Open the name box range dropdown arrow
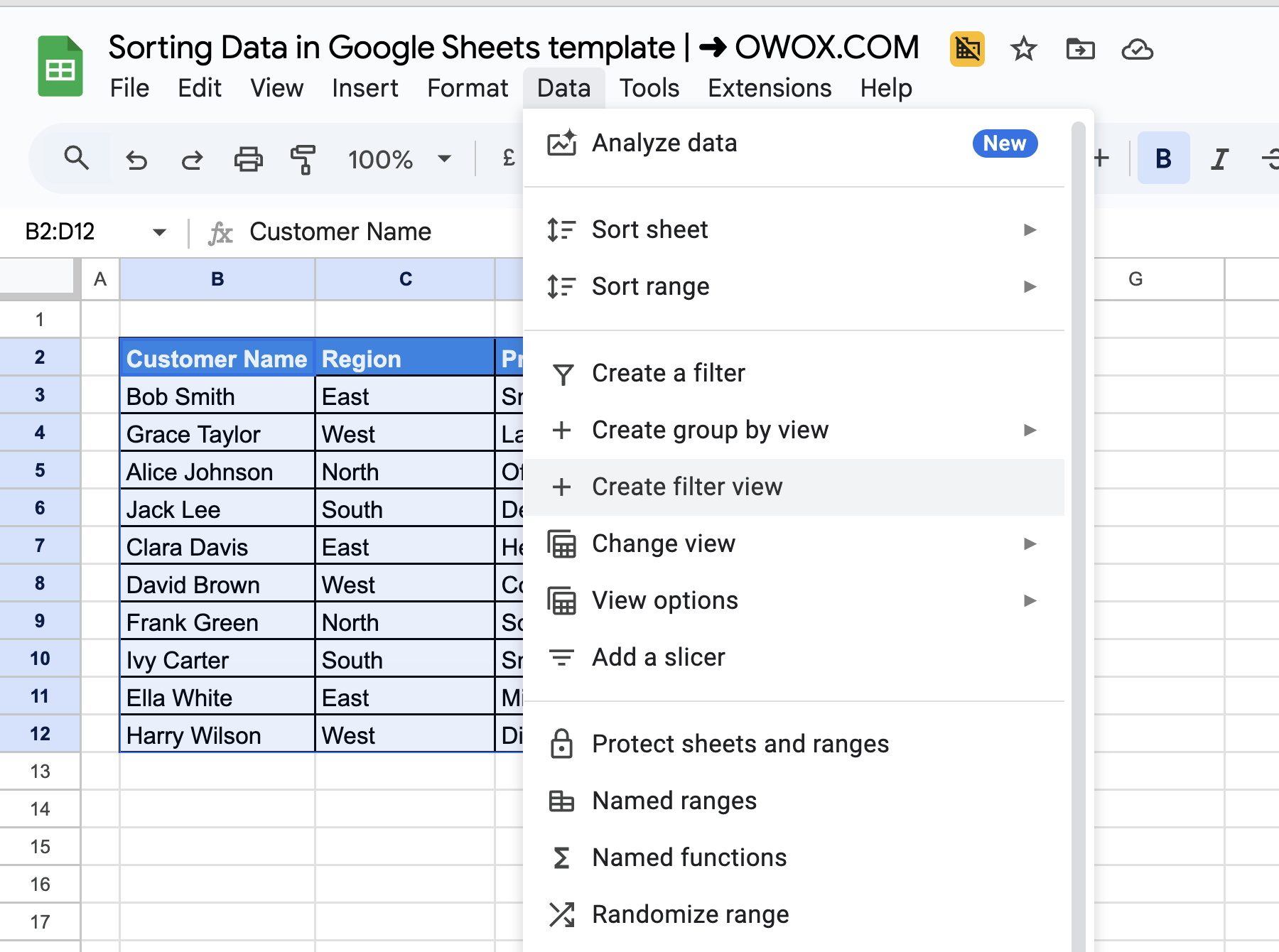The image size is (1279, 952). tap(159, 232)
